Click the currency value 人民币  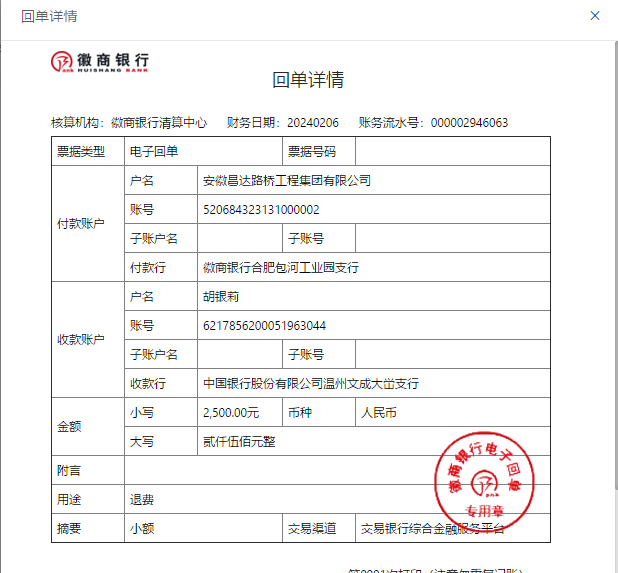[379, 412]
